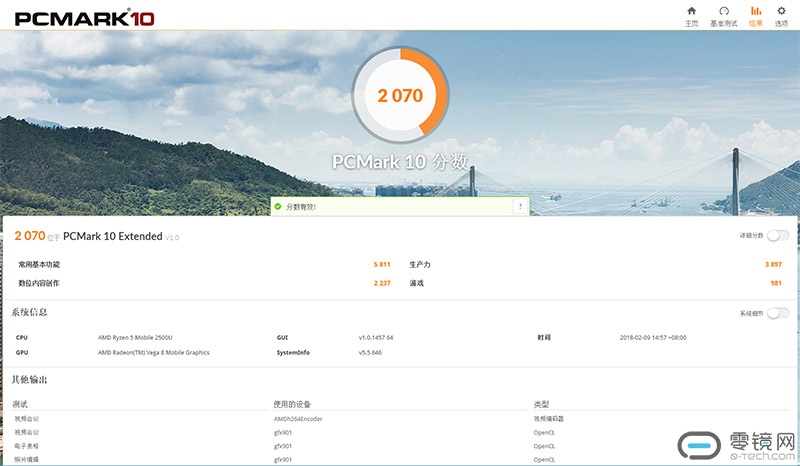Select GPU value AMD Radeon Vega 8 Mobile Graphics

click(154, 352)
